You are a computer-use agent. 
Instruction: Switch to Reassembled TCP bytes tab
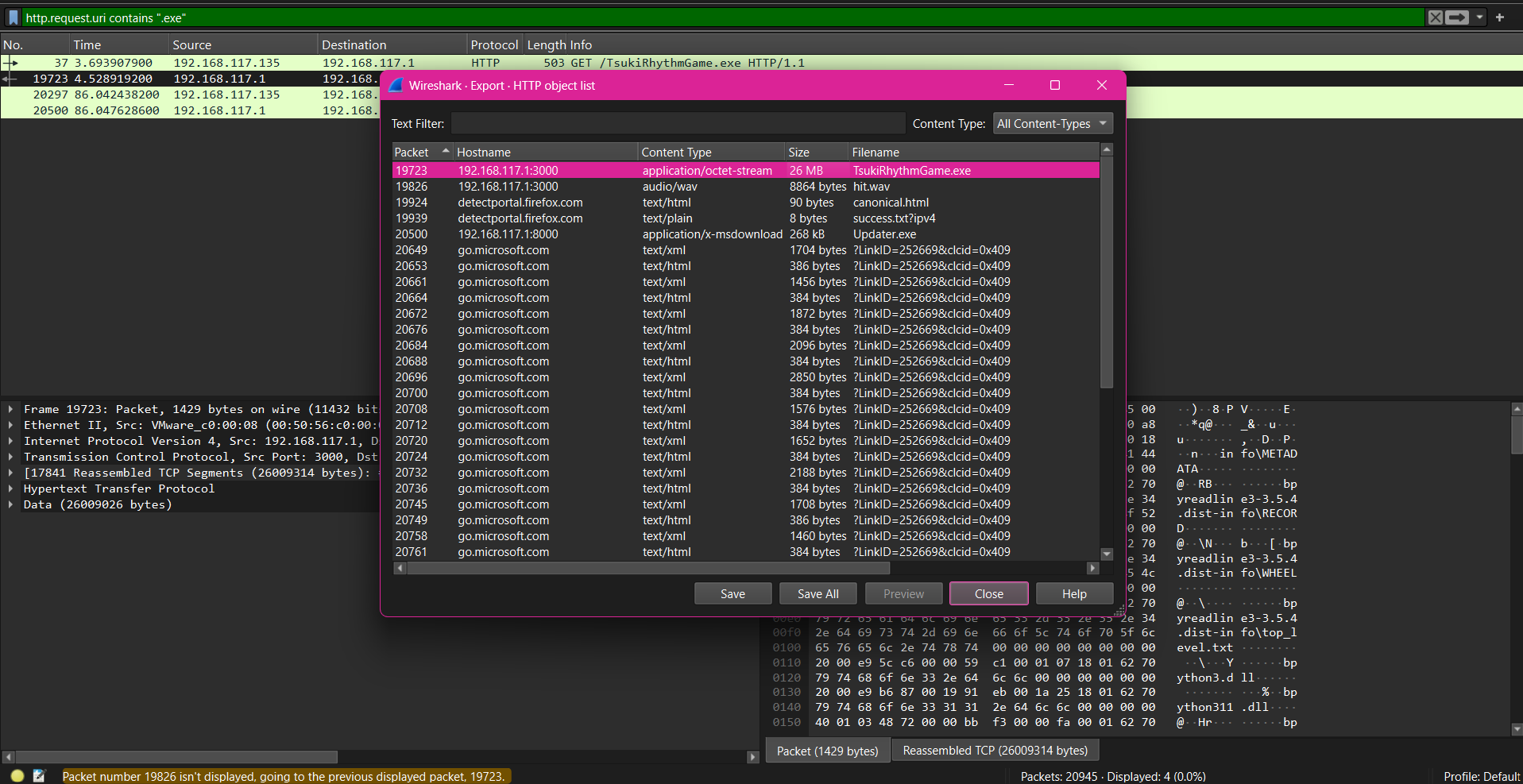pos(995,751)
